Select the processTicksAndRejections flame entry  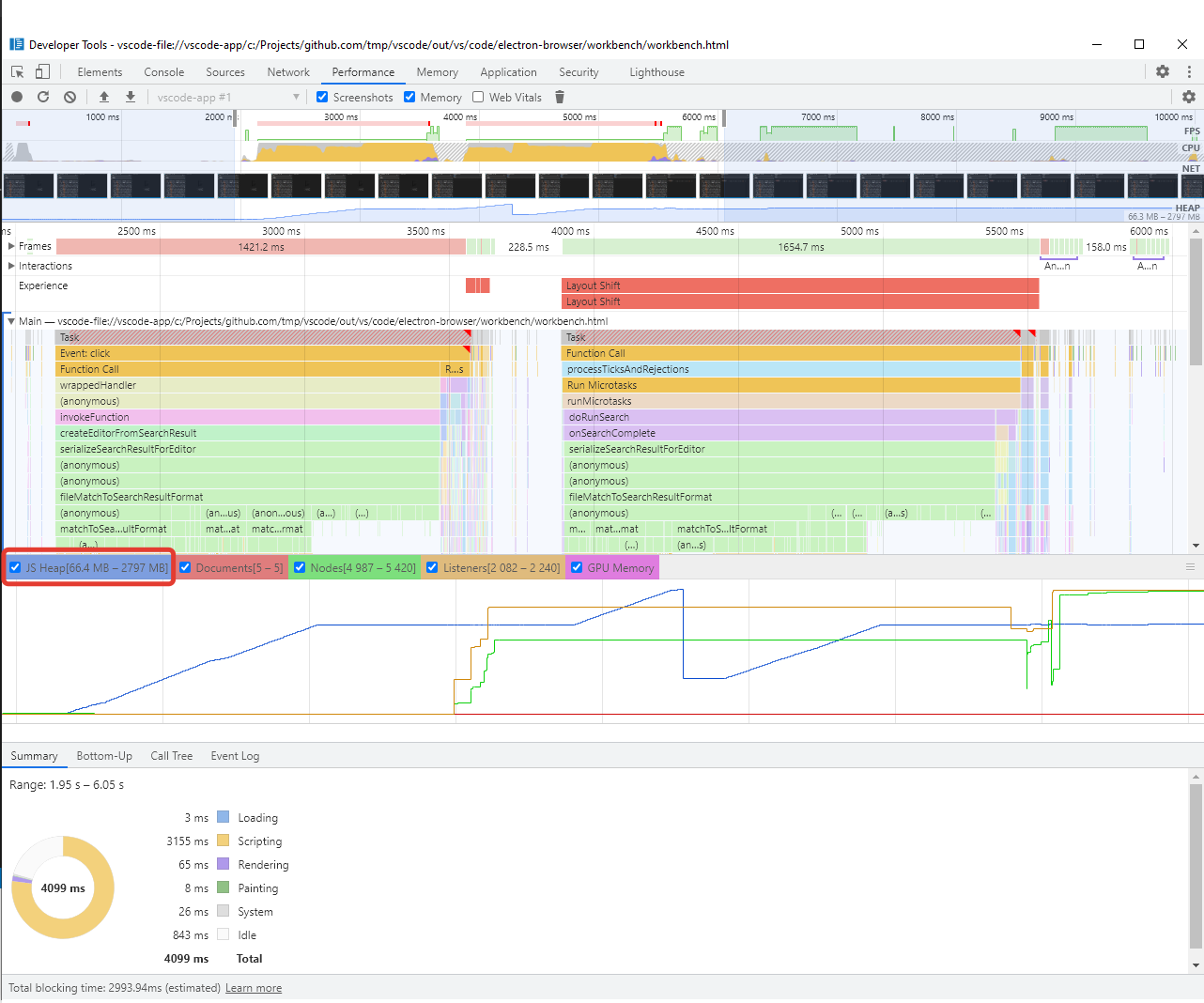(x=792, y=369)
